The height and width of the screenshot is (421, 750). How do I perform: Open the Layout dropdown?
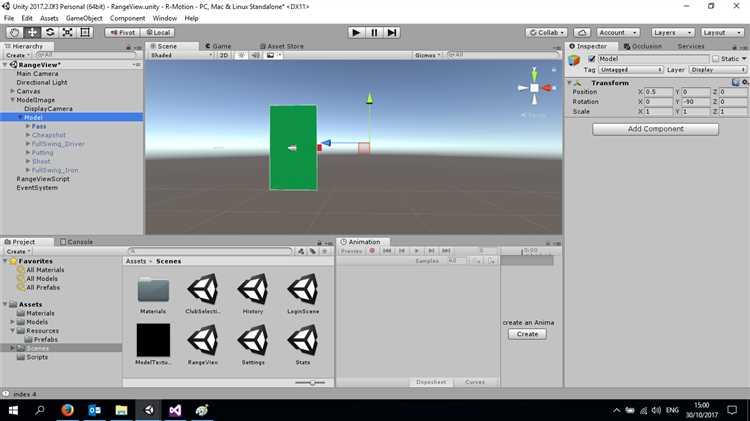(x=722, y=33)
